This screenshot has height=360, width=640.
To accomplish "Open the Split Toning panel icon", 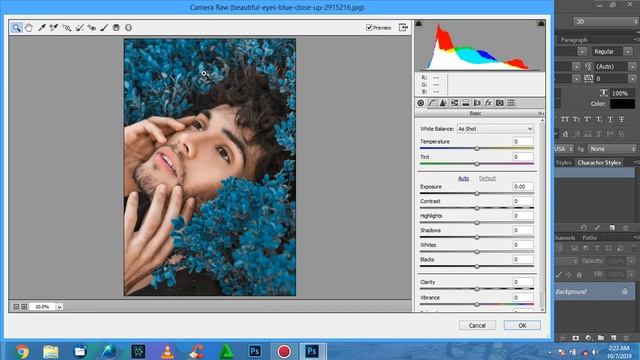I will (x=465, y=103).
